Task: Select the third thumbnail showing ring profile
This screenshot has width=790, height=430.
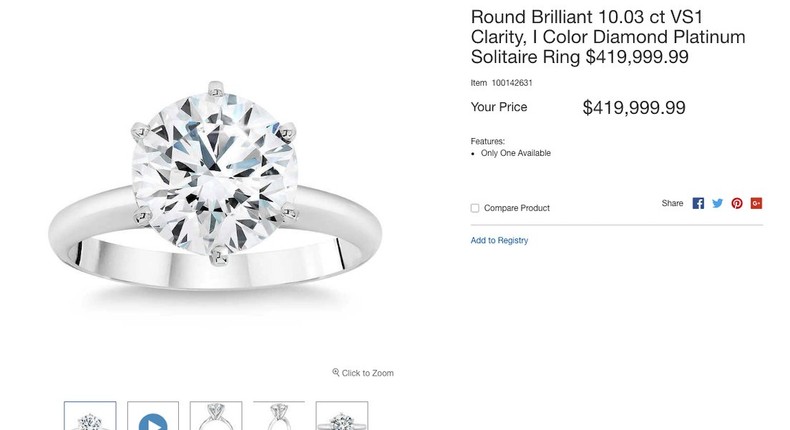Action: [216, 418]
